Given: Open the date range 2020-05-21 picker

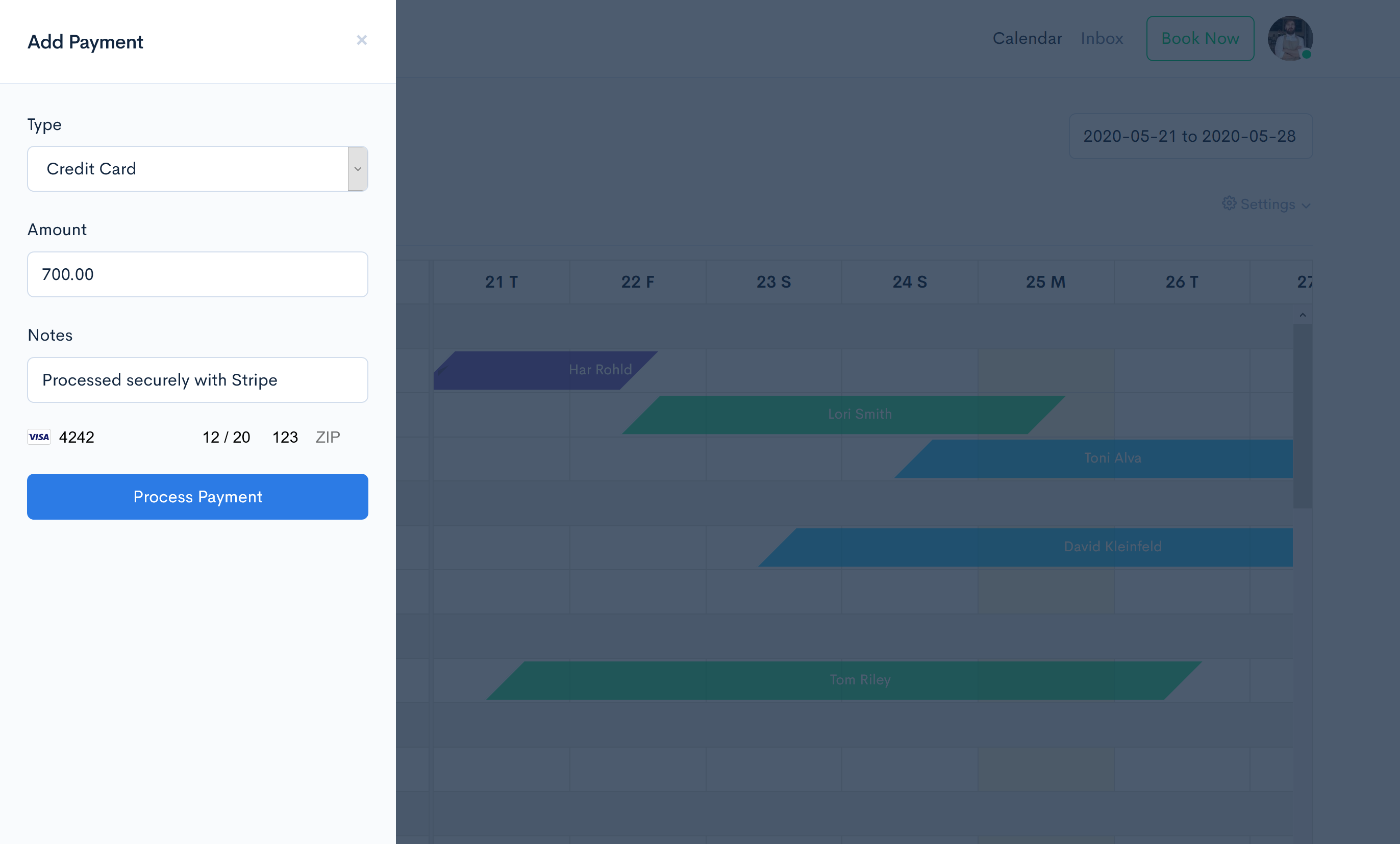Looking at the screenshot, I should click(1190, 136).
